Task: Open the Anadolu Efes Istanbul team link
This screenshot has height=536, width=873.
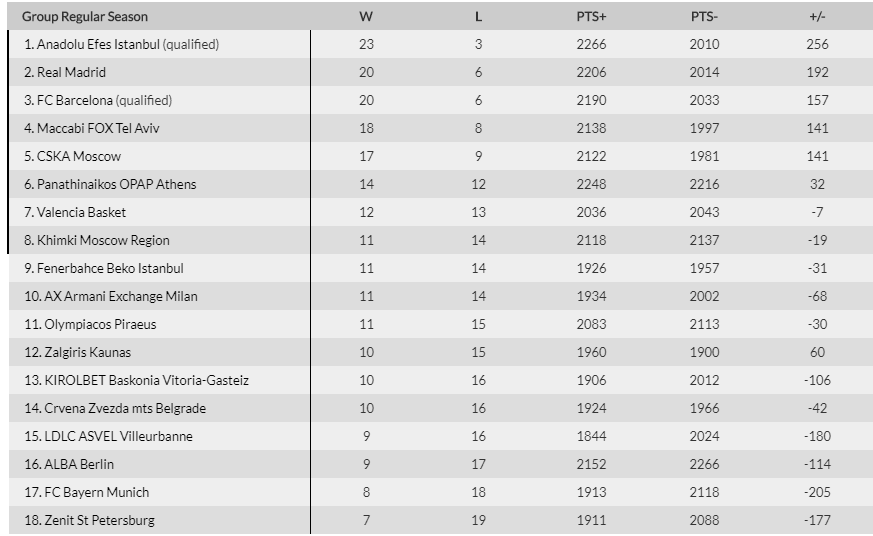Action: point(98,45)
